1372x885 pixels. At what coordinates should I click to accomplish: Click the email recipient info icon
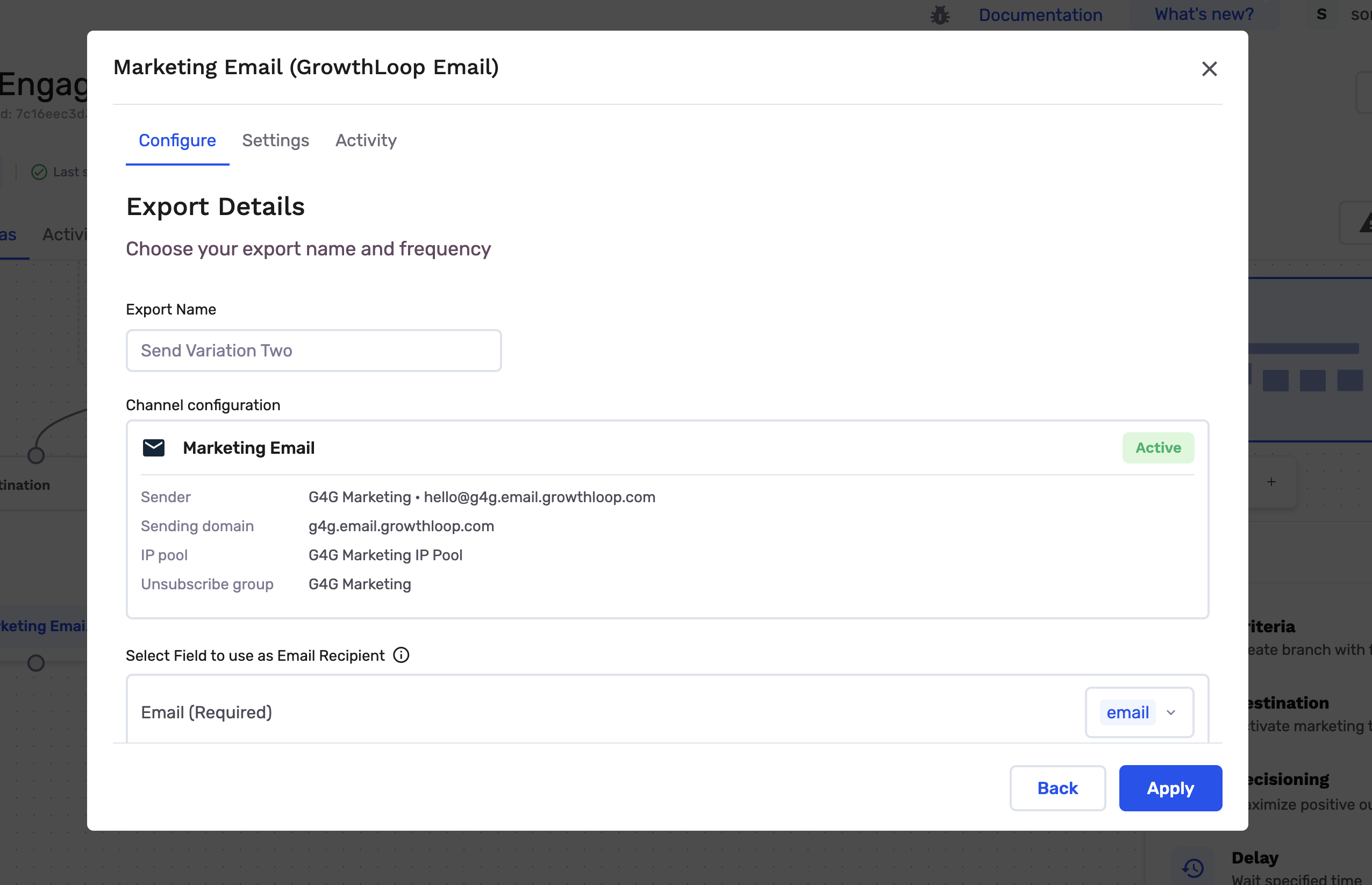point(401,655)
